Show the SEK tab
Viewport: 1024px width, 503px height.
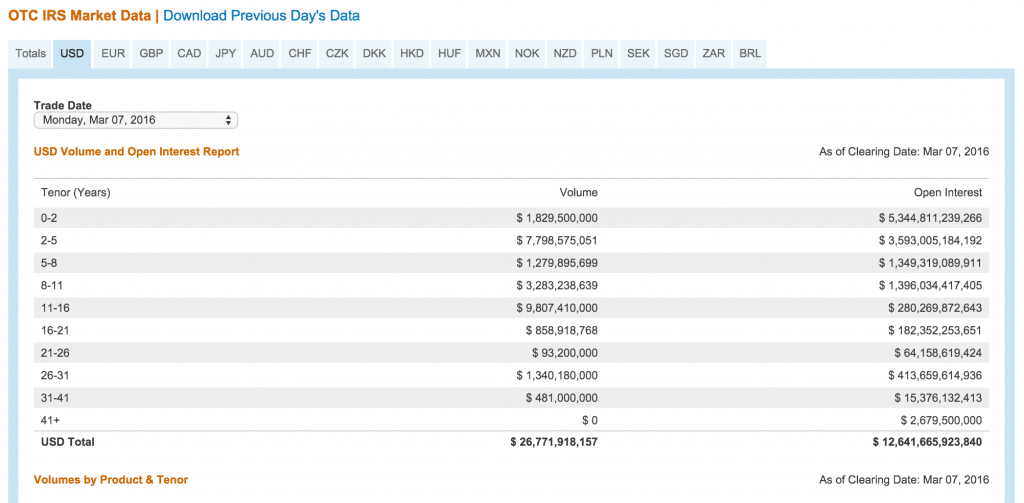(x=638, y=53)
